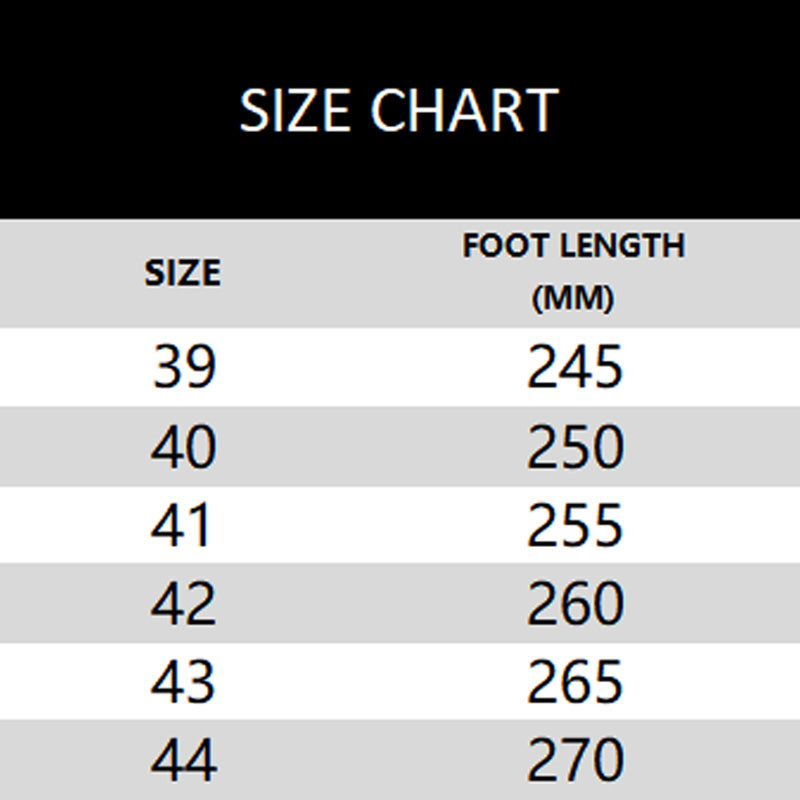Screen dimensions: 800x800
Task: Click the SIZE CHART title text
Action: [398, 110]
